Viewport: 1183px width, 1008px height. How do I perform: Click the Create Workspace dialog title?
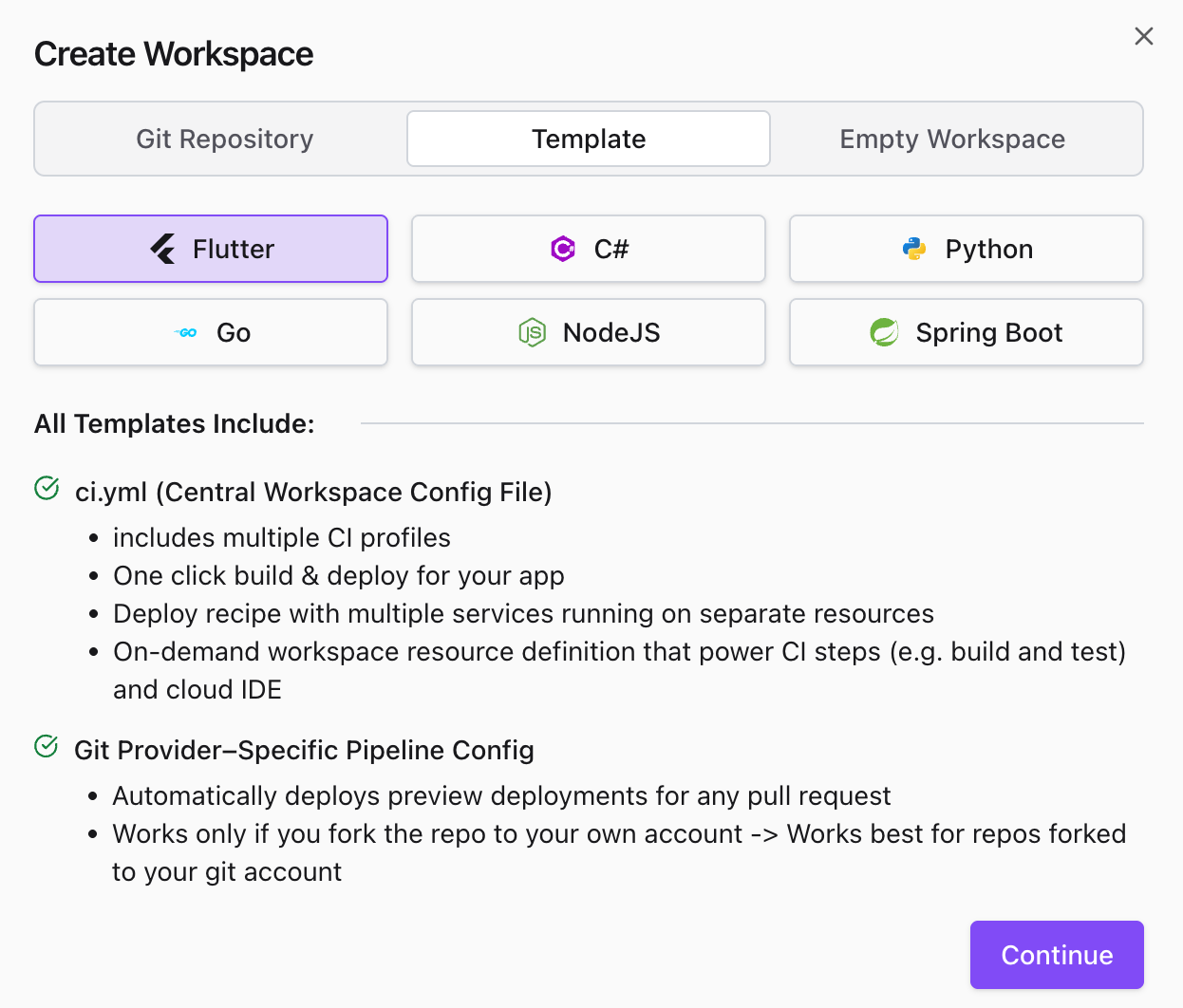pyautogui.click(x=174, y=54)
